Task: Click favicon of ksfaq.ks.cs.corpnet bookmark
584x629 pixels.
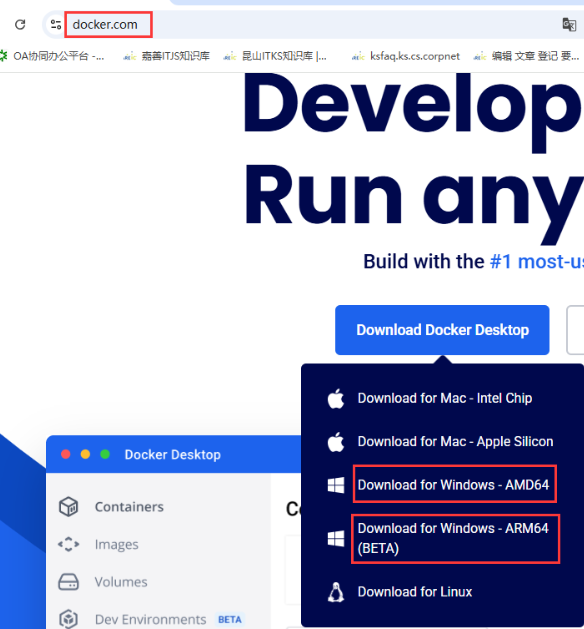Action: coord(358,57)
